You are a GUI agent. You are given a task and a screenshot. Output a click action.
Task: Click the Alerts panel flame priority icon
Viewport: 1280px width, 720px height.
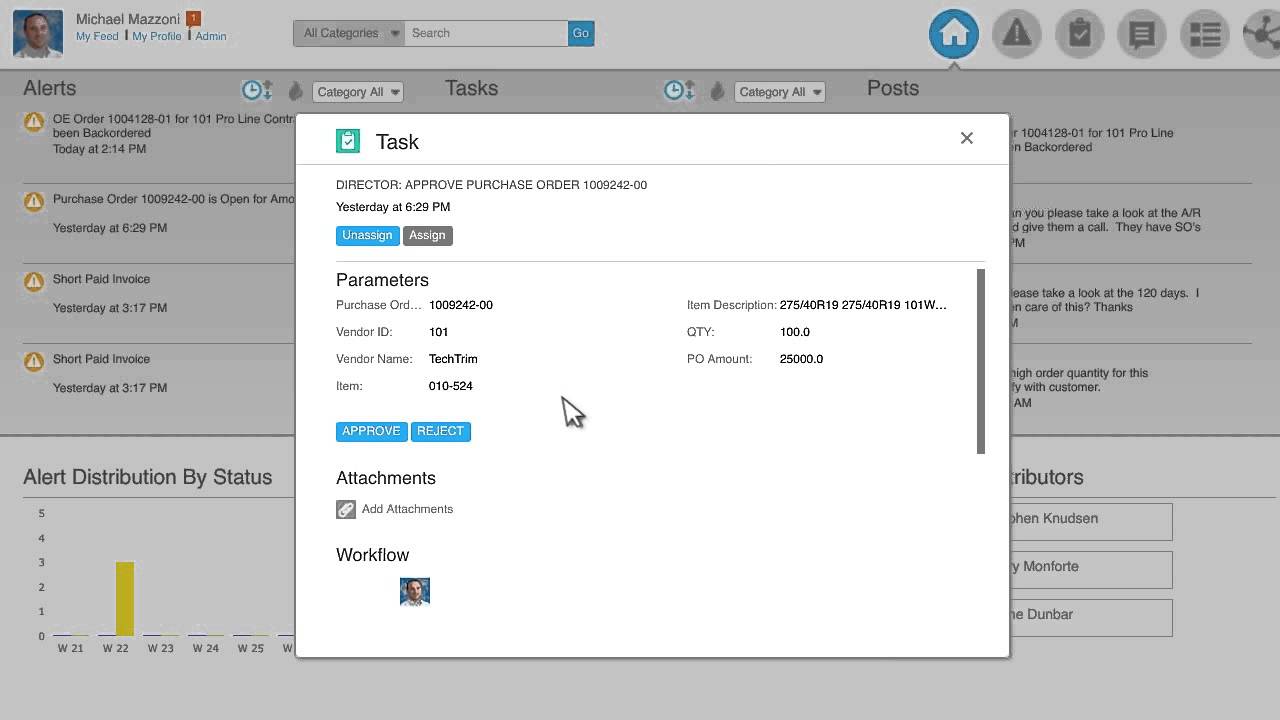[x=295, y=91]
